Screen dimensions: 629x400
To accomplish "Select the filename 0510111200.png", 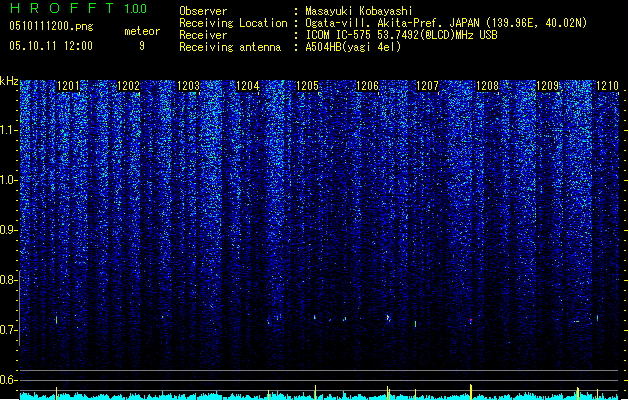I will tap(51, 26).
